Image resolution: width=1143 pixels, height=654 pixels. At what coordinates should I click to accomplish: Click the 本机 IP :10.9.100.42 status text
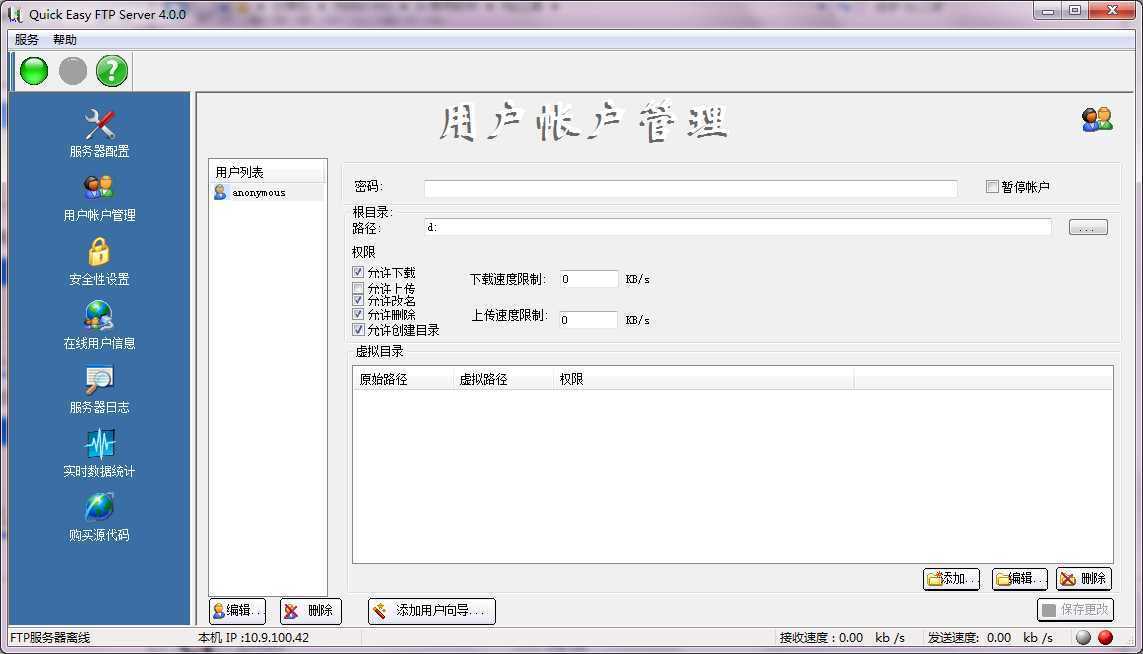(x=254, y=638)
